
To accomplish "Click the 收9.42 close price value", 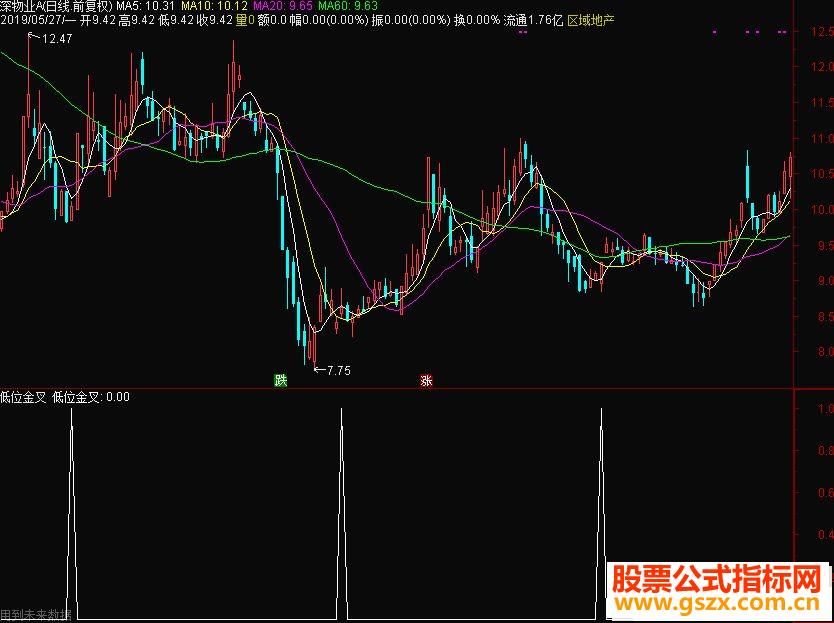I will point(214,21).
